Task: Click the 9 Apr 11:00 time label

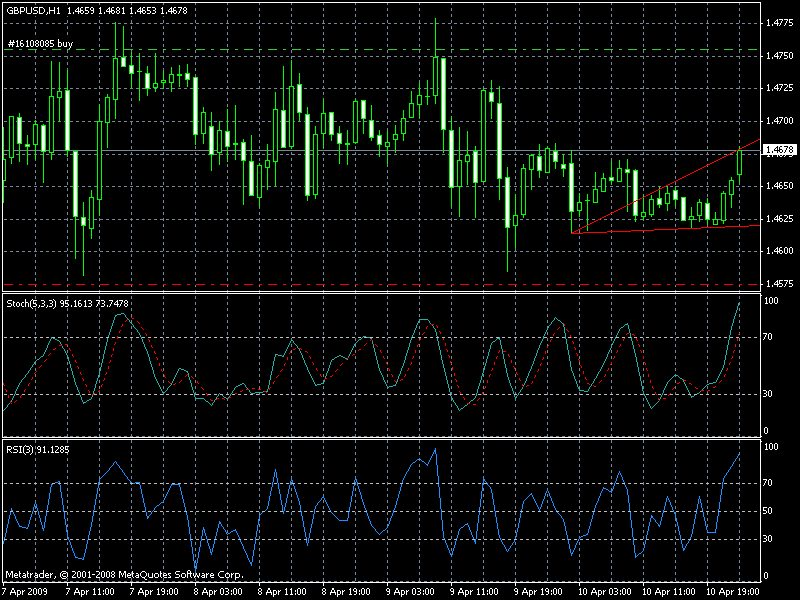Action: pos(474,592)
